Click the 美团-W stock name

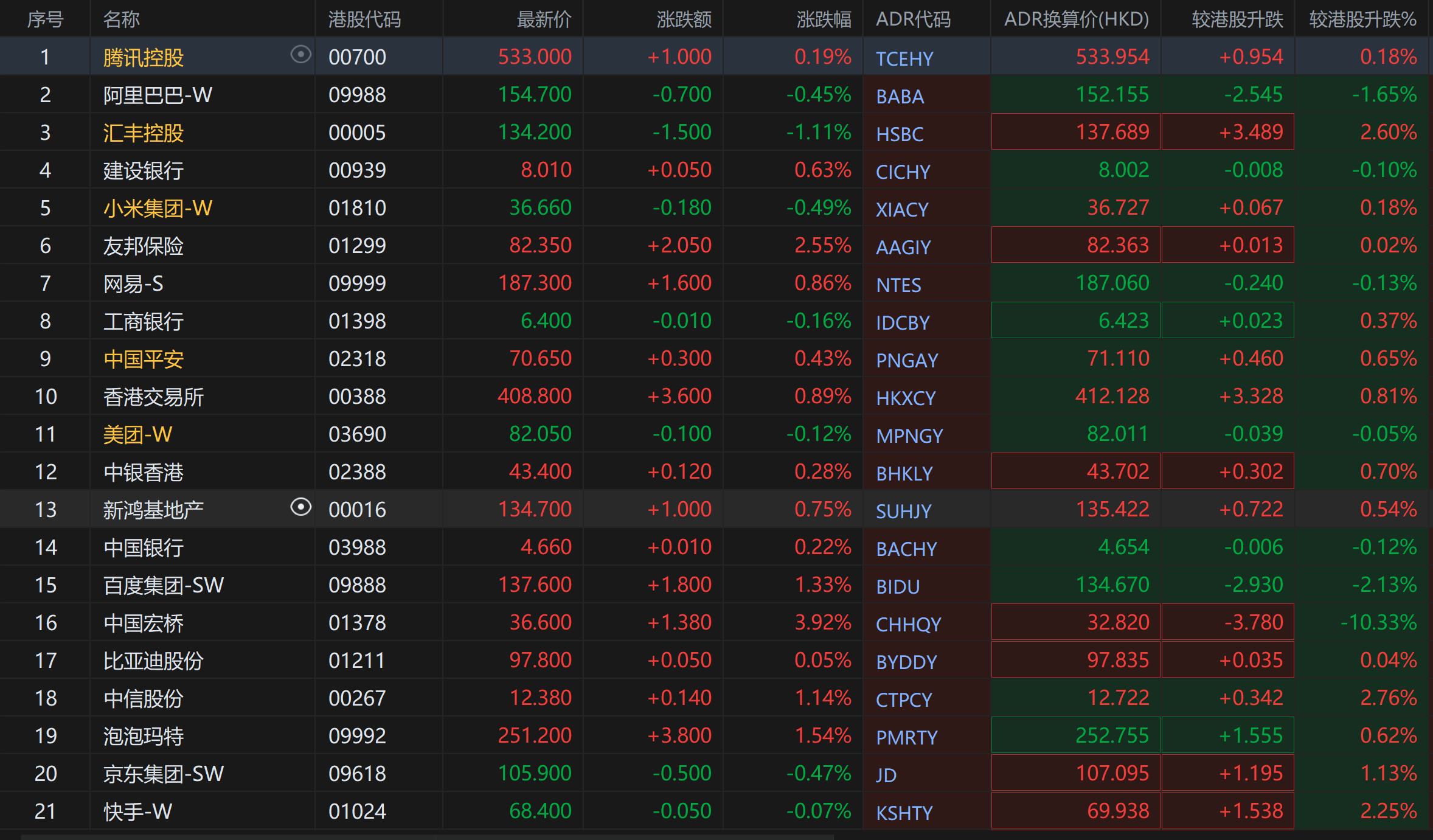click(137, 435)
